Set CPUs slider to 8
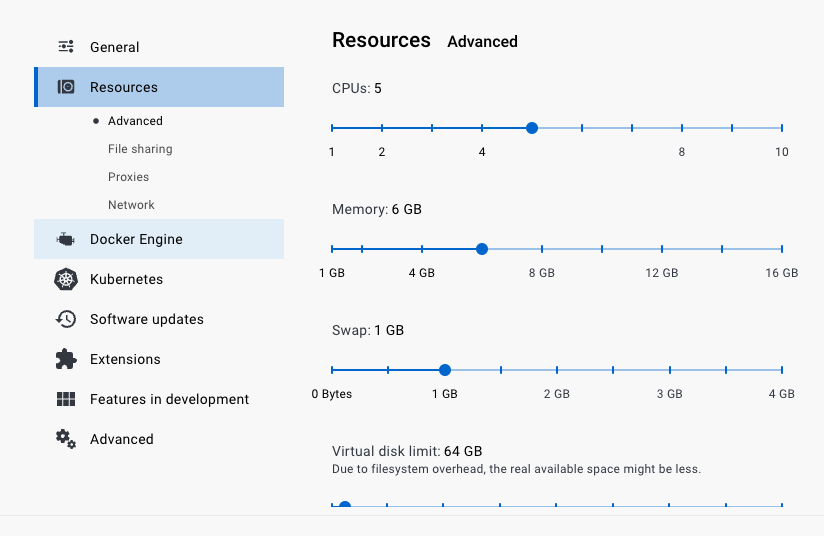Screen dimensions: 824x536 pyautogui.click(x=682, y=128)
